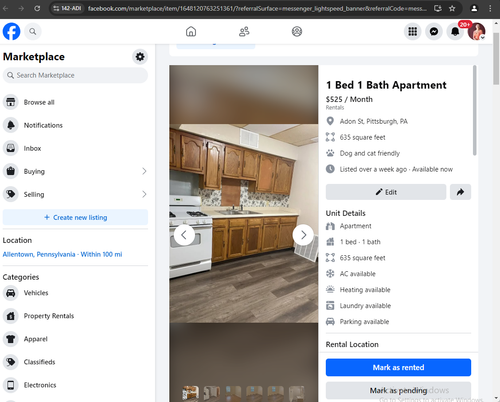This screenshot has height=402, width=500.
Task: Go to the Home feed icon
Action: (x=191, y=31)
